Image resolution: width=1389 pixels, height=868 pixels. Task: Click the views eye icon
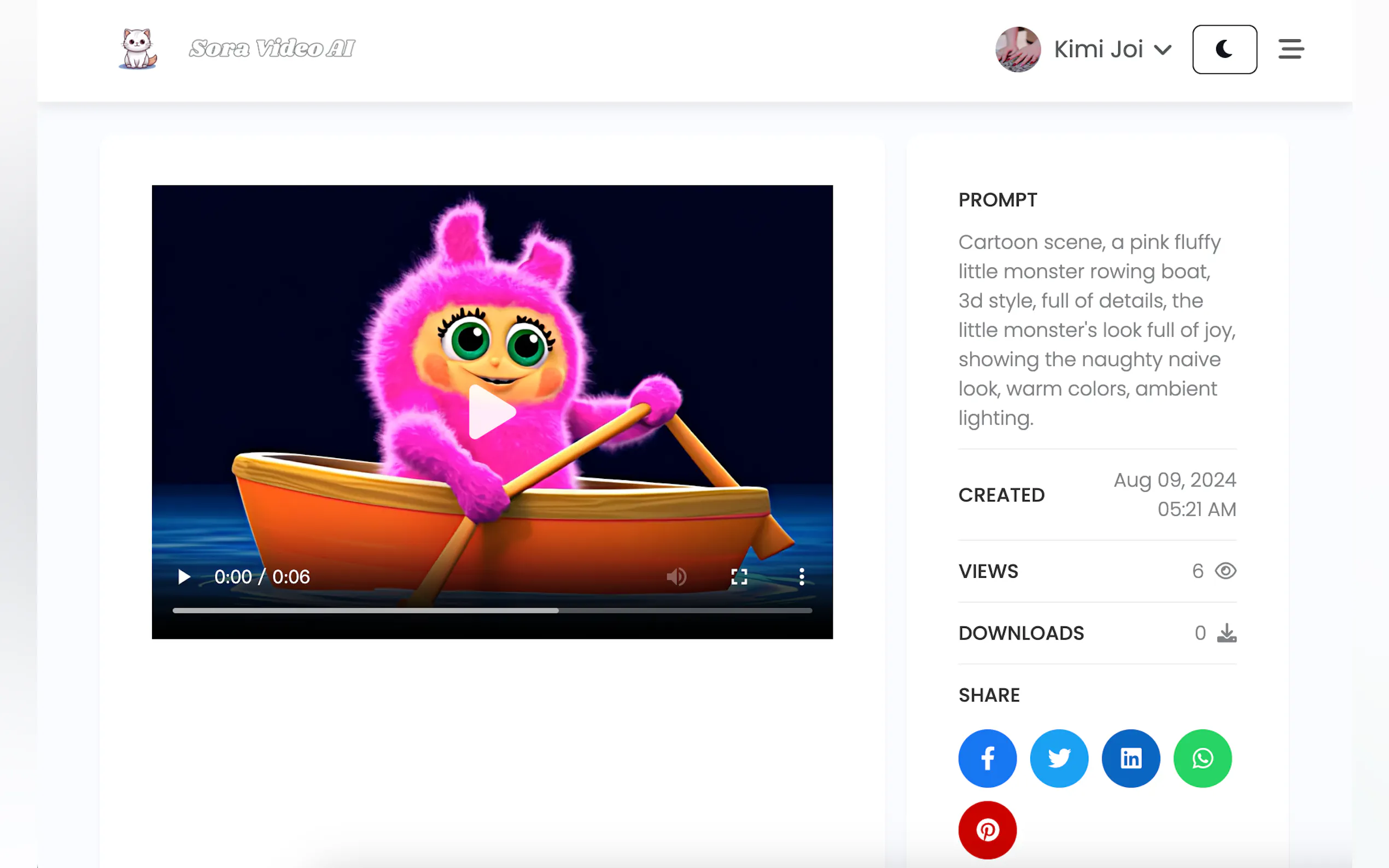(1225, 571)
